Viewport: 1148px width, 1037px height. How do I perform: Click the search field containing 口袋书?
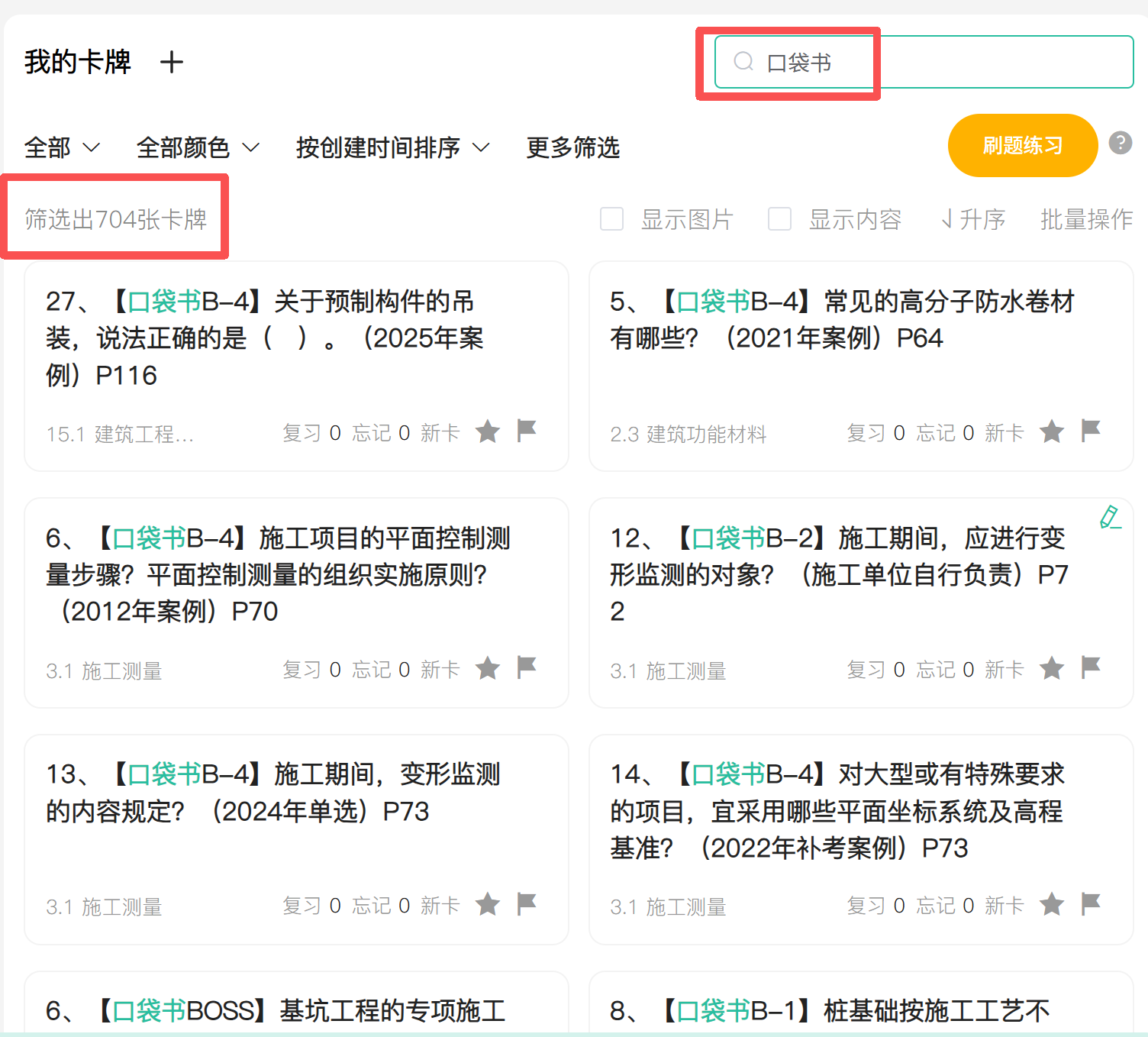tap(924, 62)
